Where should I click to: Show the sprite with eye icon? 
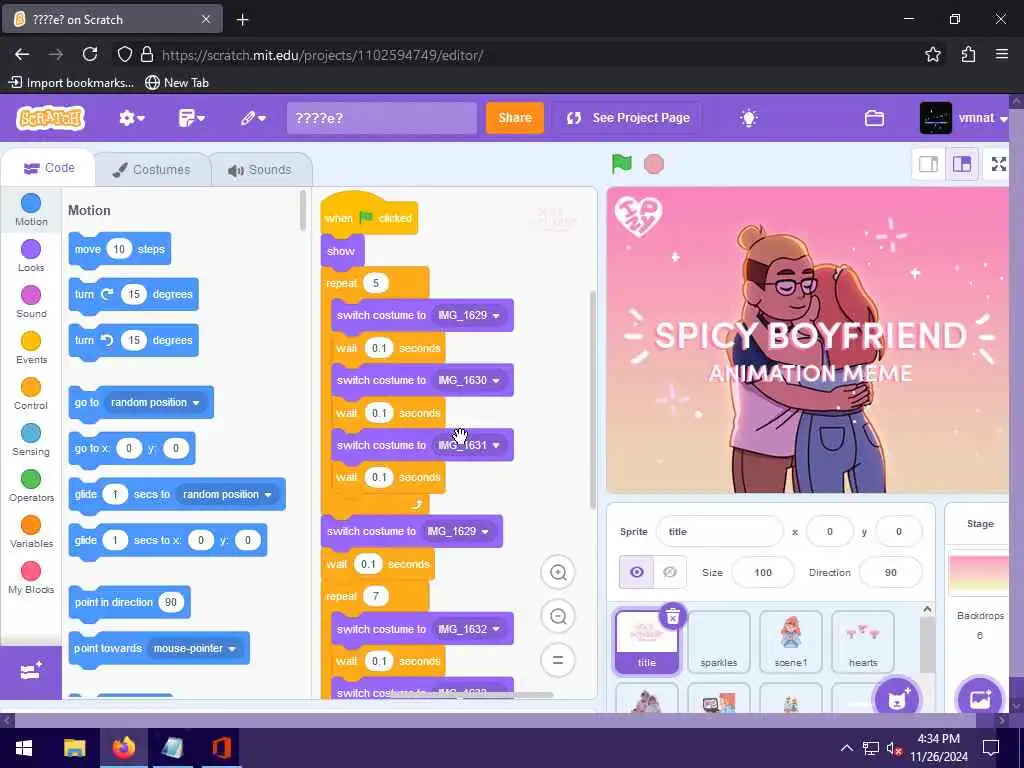click(636, 573)
